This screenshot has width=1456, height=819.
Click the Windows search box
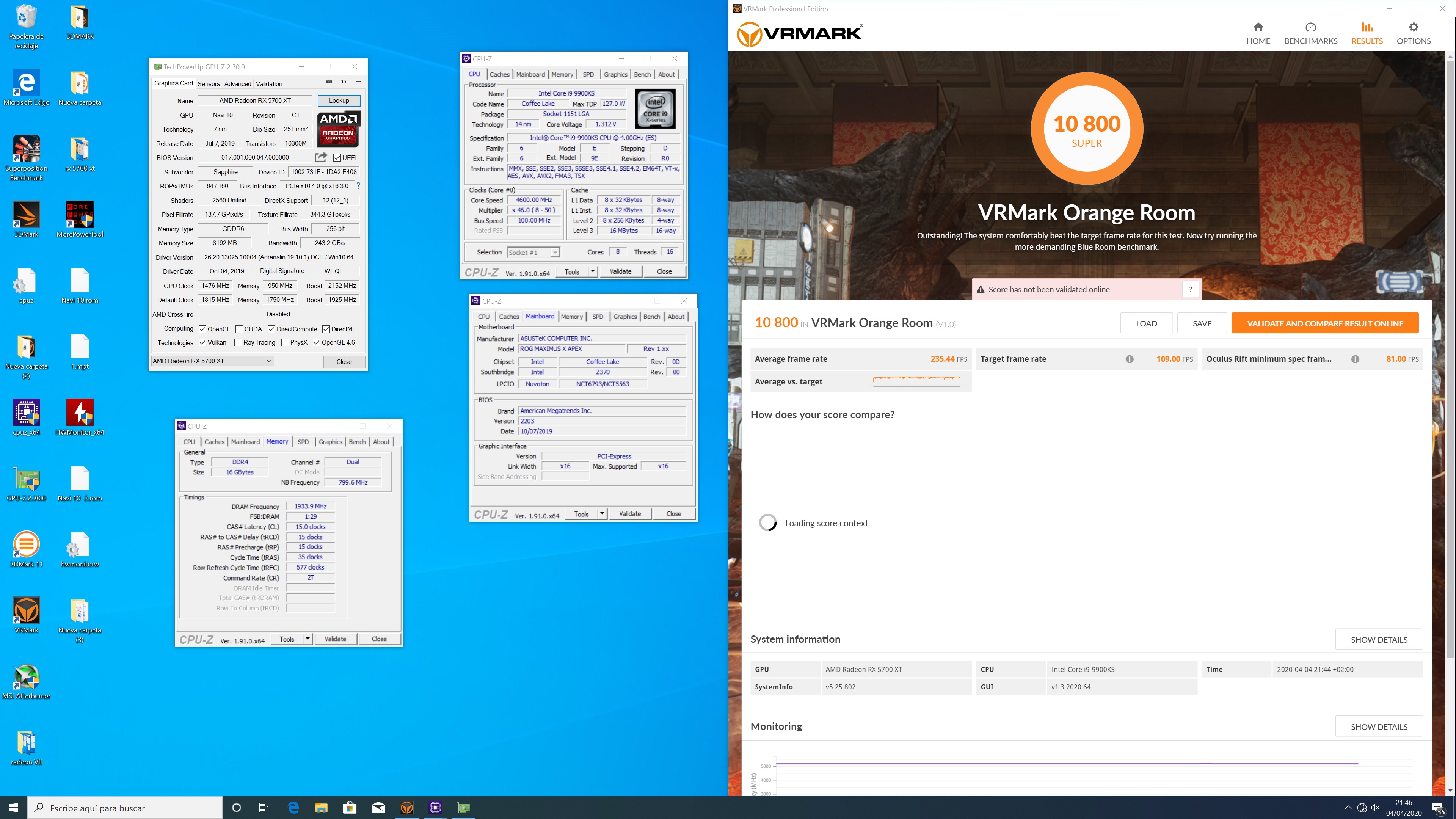pos(126,808)
